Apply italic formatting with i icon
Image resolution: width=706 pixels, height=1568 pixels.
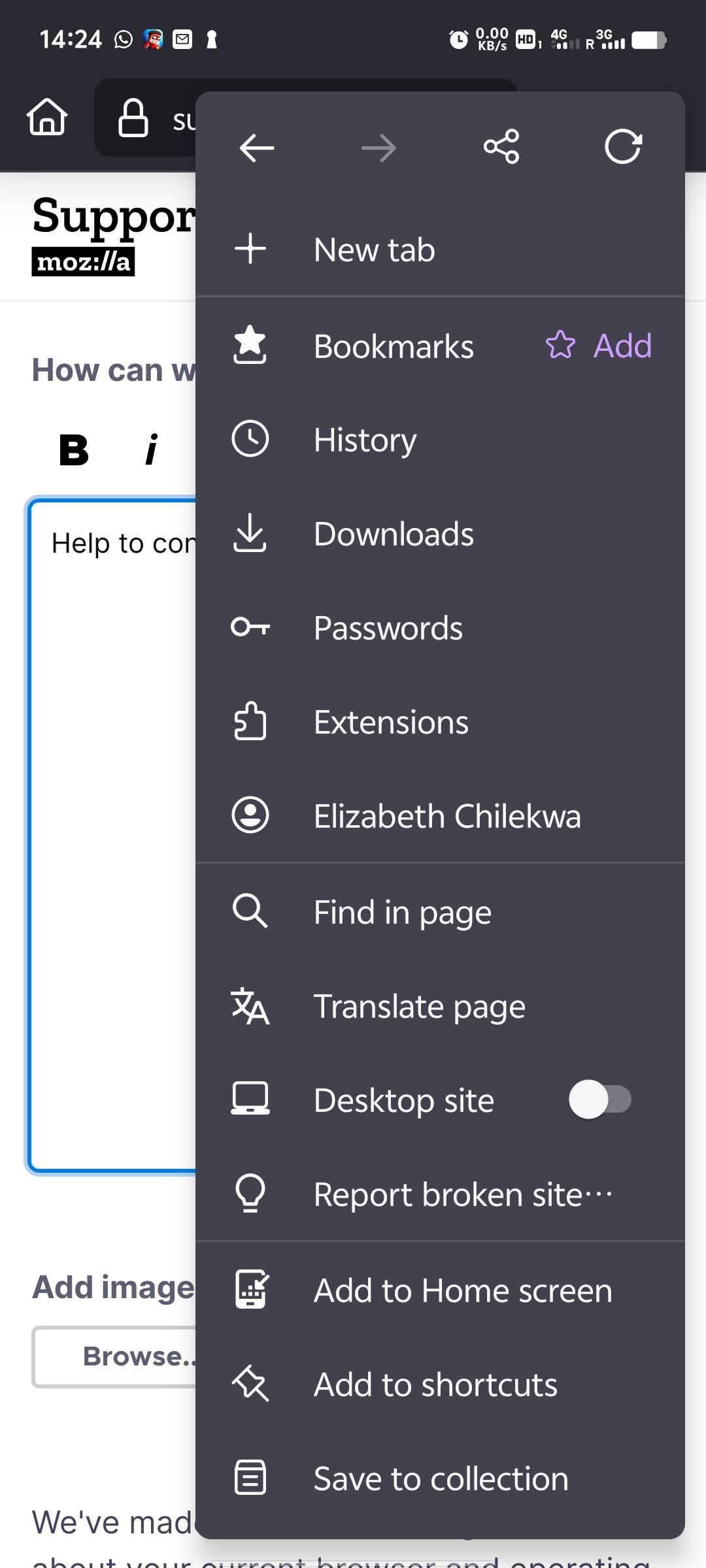pos(152,449)
